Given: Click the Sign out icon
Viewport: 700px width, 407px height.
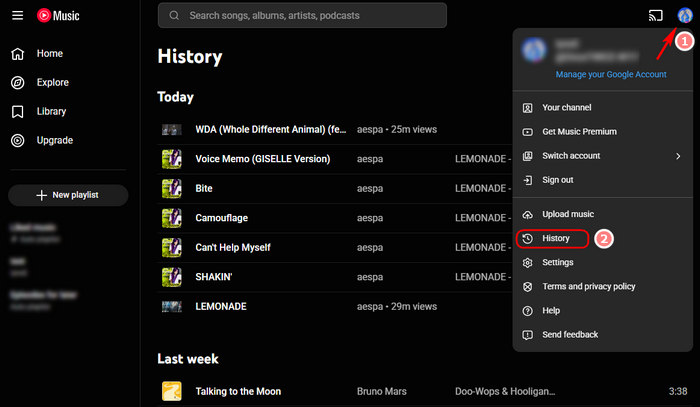Looking at the screenshot, I should pyautogui.click(x=527, y=180).
